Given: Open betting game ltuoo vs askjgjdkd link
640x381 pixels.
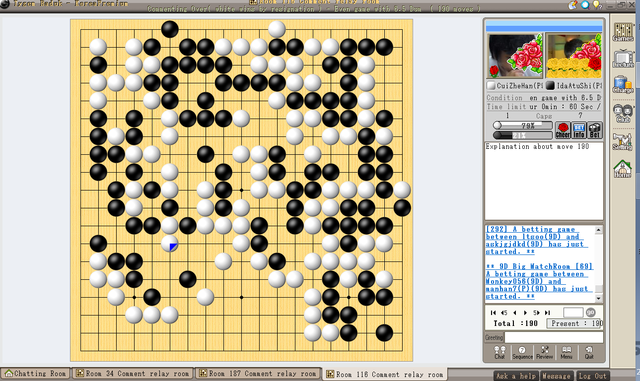Looking at the screenshot, I should pyautogui.click(x=536, y=241).
